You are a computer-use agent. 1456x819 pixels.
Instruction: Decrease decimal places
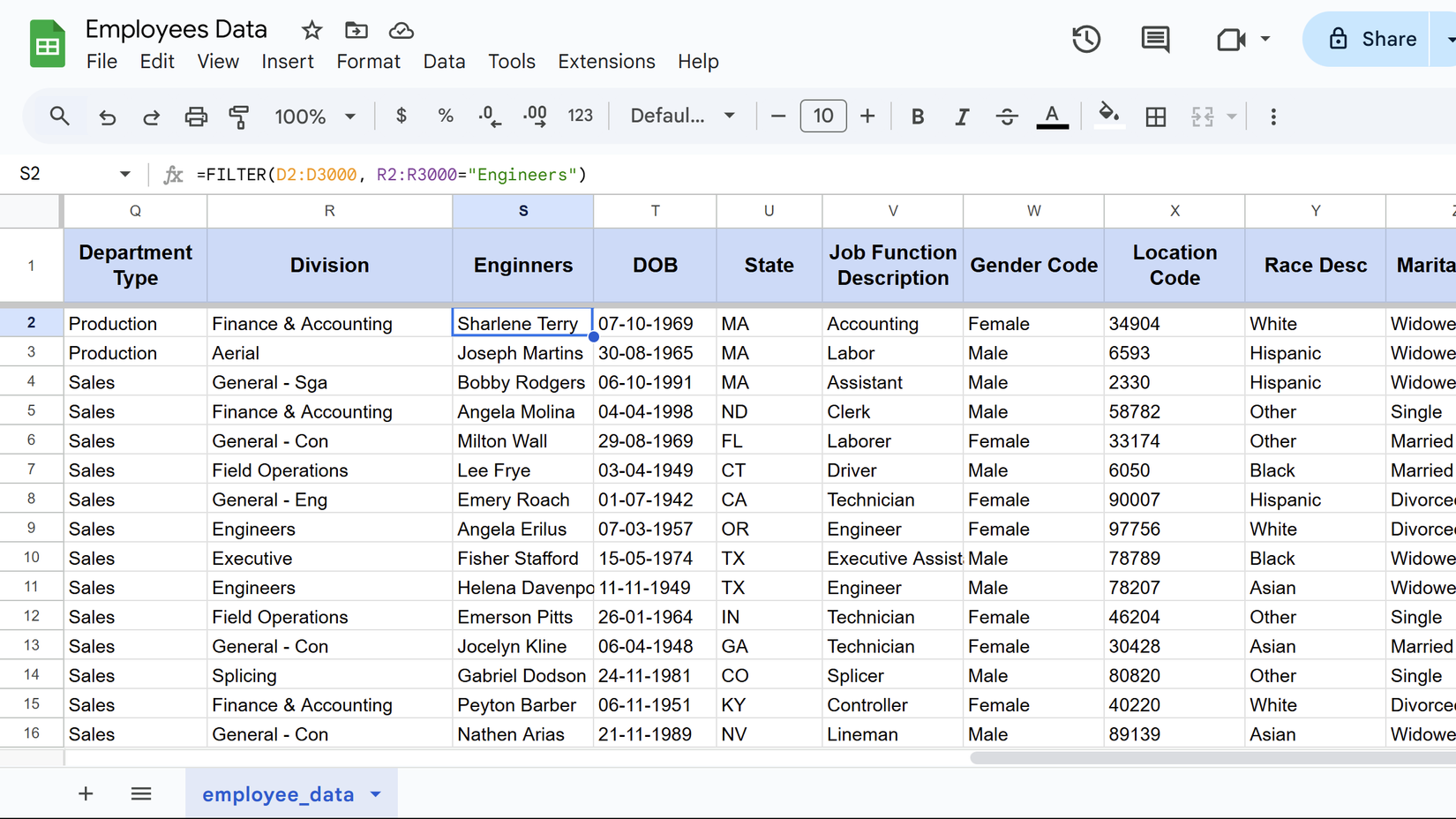pyautogui.click(x=489, y=116)
